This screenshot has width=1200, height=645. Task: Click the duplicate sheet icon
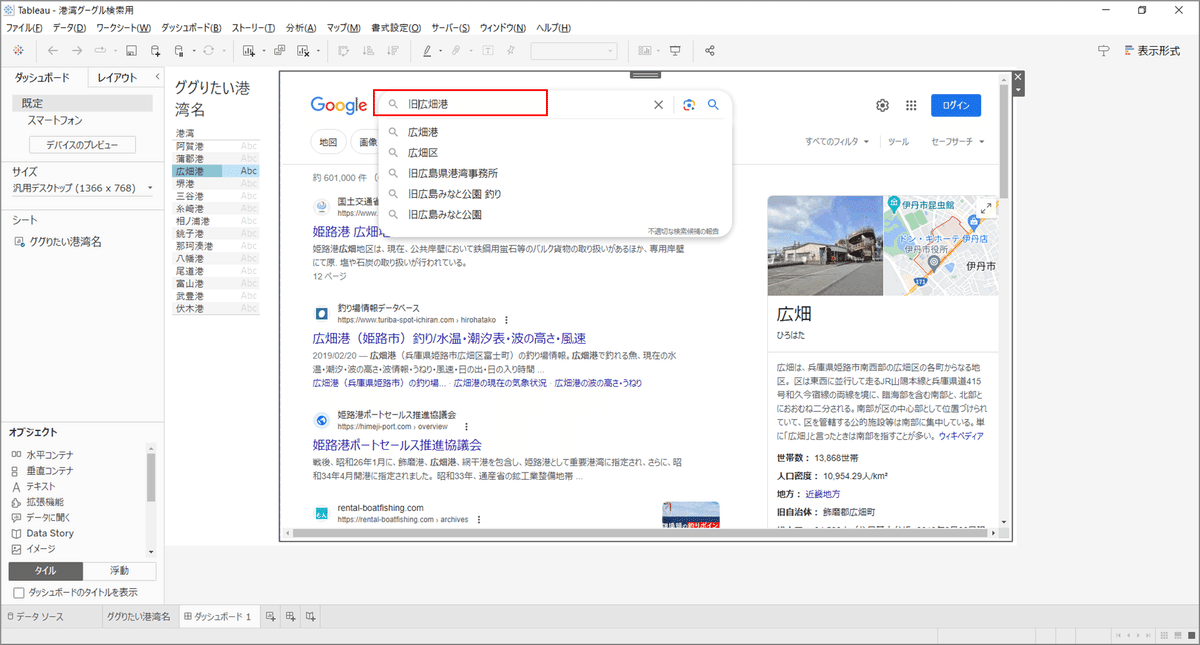coord(279,50)
